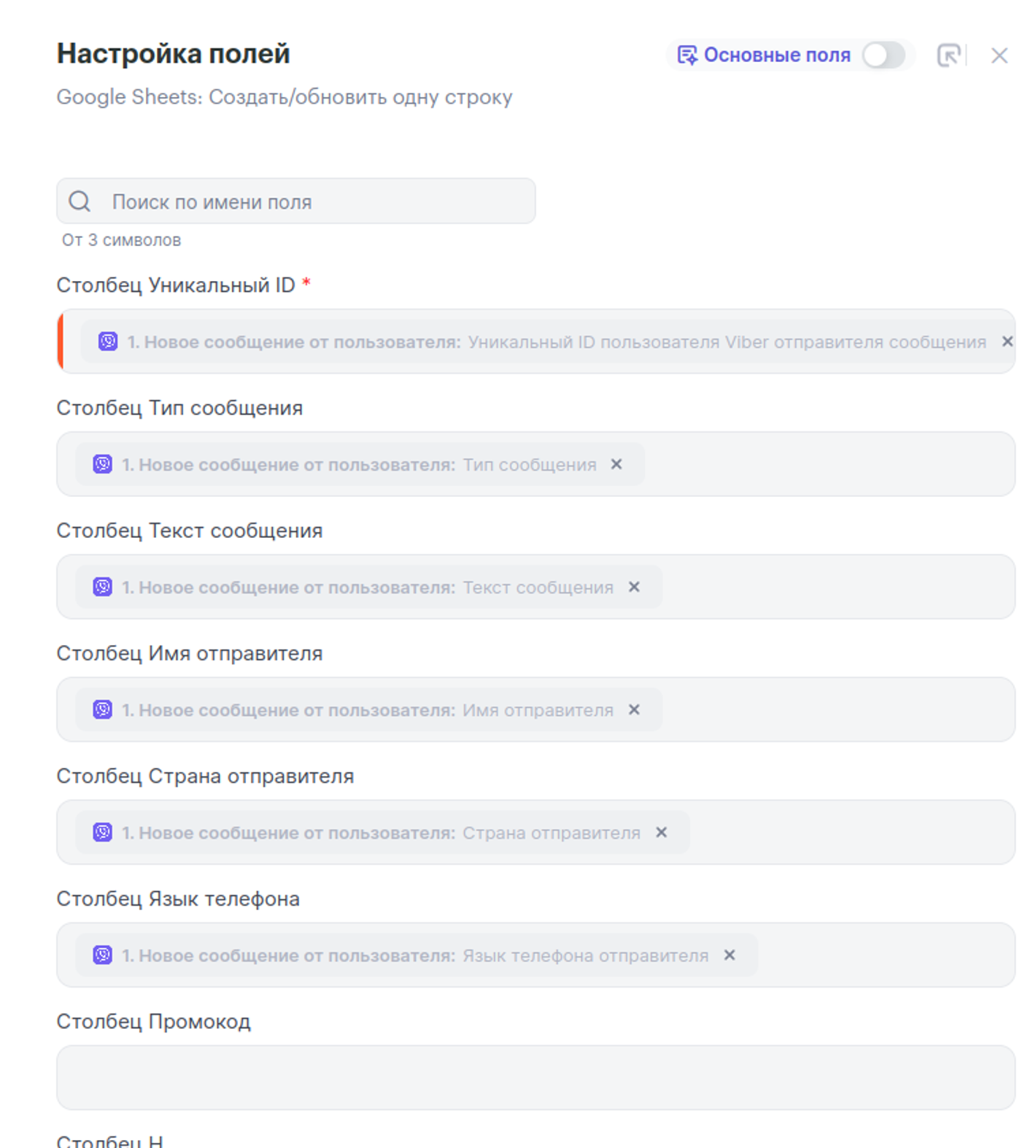
Task: Click inside Столбец Страна отправителя field
Action: point(846,832)
